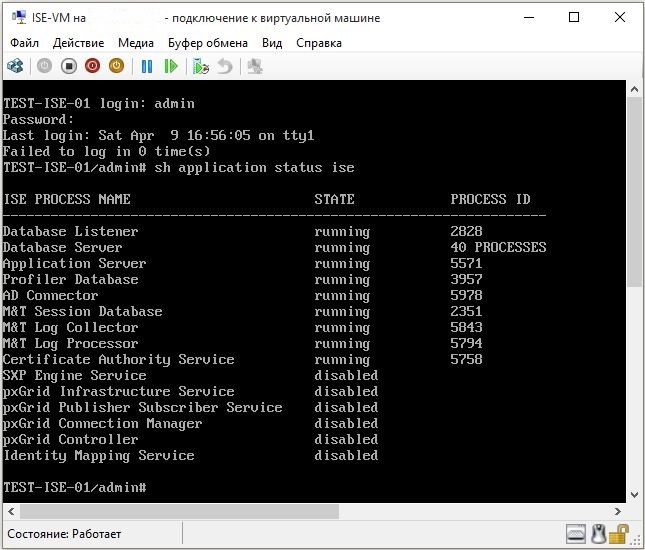Click the greyed Start VM icon
This screenshot has width=645, height=550.
click(x=44, y=66)
